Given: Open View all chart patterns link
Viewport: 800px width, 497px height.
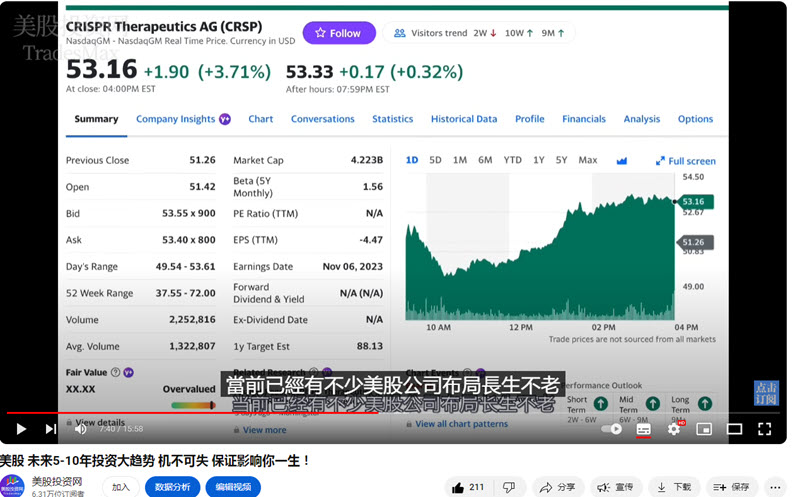Looking at the screenshot, I should [x=461, y=424].
